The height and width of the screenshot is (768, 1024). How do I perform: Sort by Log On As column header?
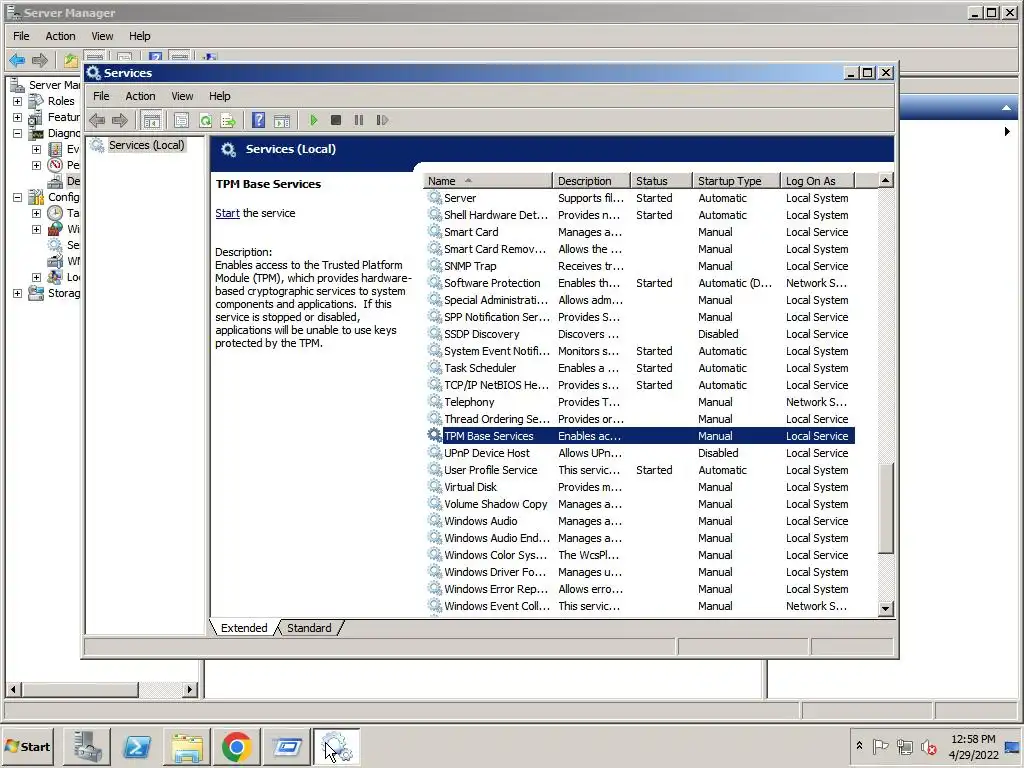[x=818, y=181]
